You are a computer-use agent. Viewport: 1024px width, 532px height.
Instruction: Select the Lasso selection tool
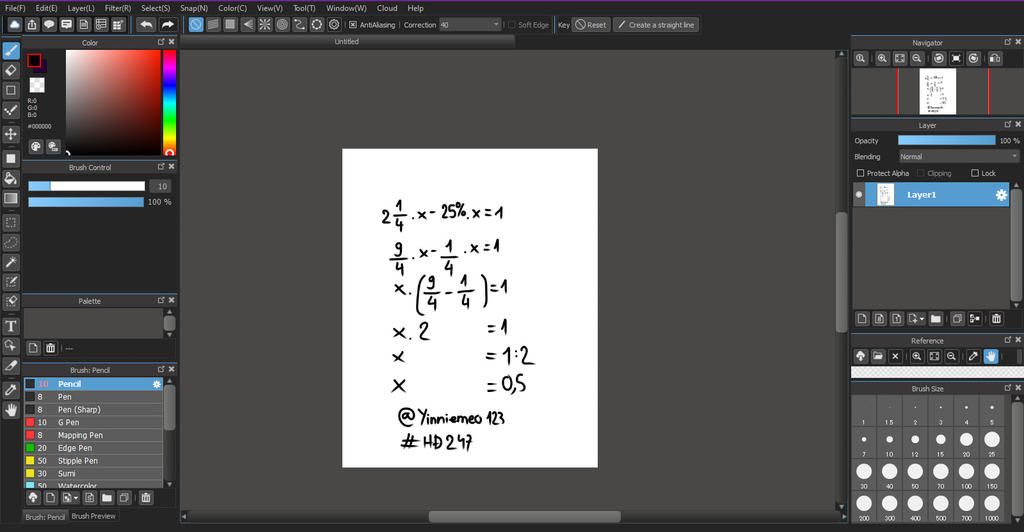11,242
